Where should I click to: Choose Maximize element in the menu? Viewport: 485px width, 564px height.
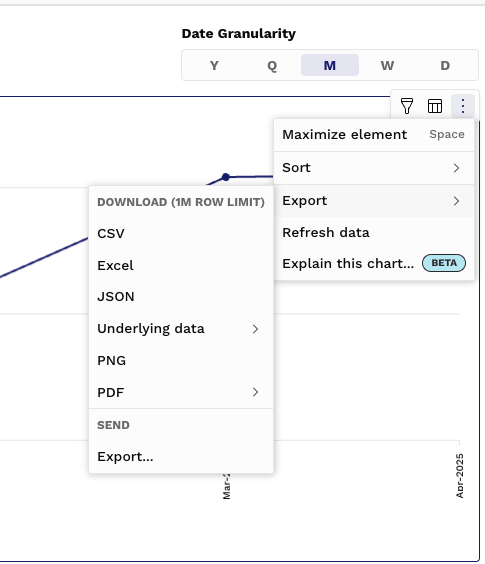coord(374,135)
